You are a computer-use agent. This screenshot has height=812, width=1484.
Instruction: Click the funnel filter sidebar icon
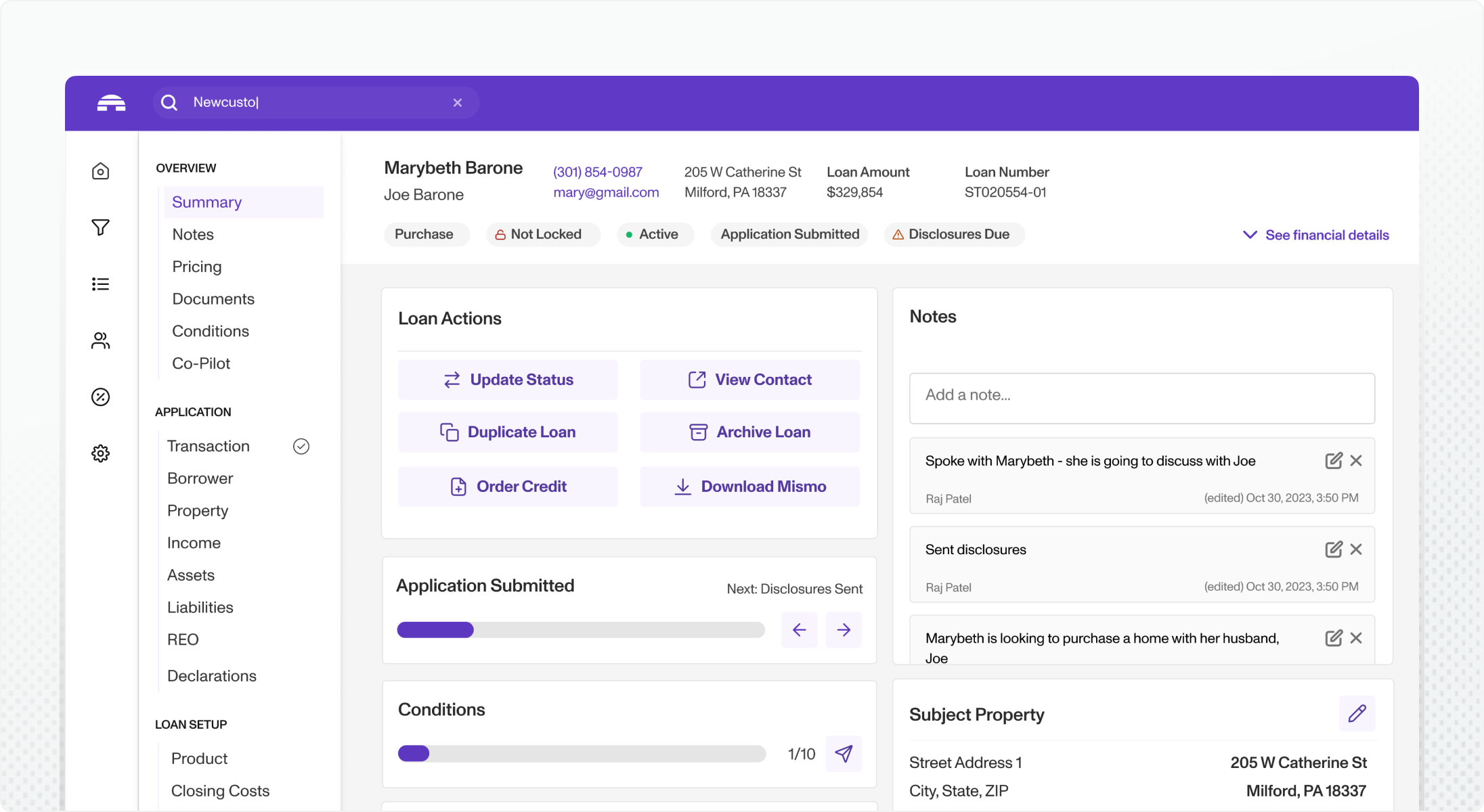(x=100, y=227)
